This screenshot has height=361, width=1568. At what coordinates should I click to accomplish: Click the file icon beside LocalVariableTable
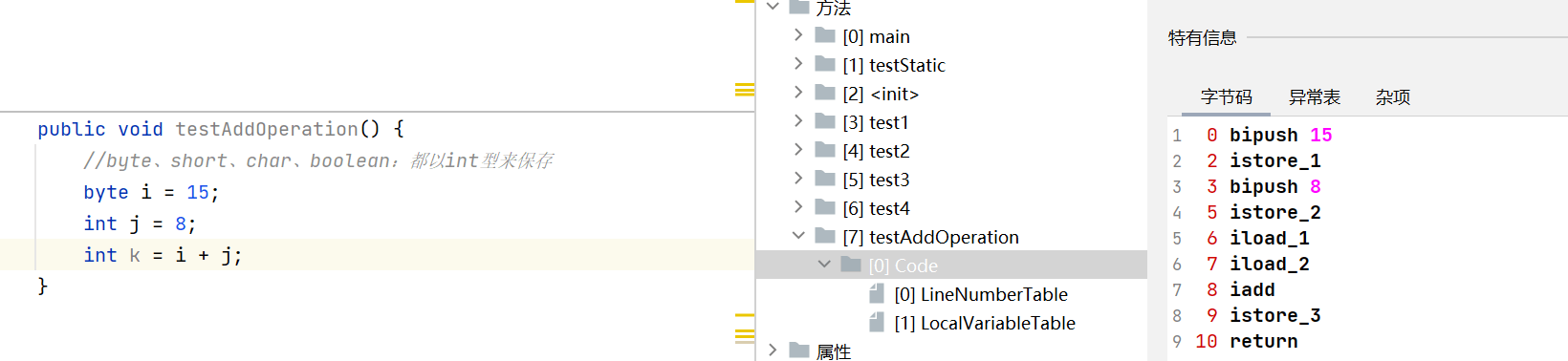click(x=877, y=323)
